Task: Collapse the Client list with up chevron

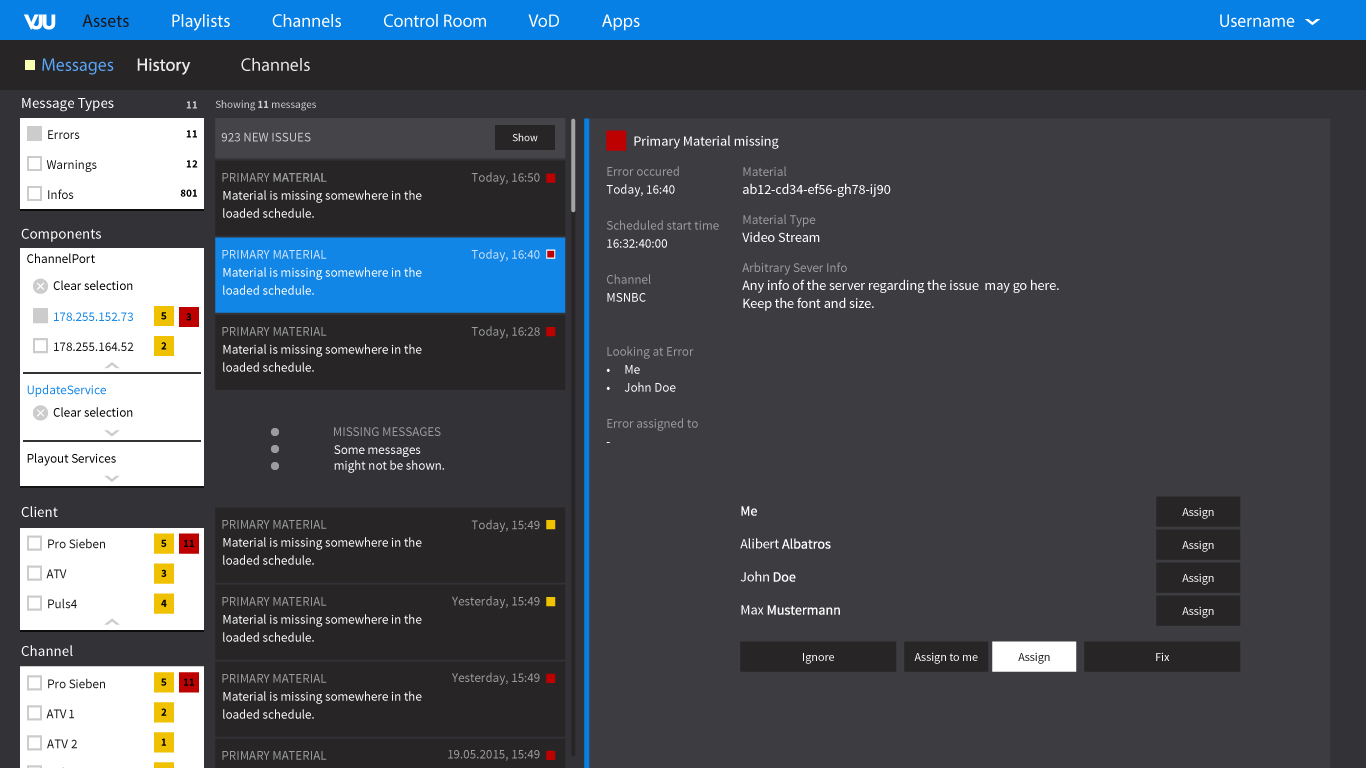Action: pos(112,622)
